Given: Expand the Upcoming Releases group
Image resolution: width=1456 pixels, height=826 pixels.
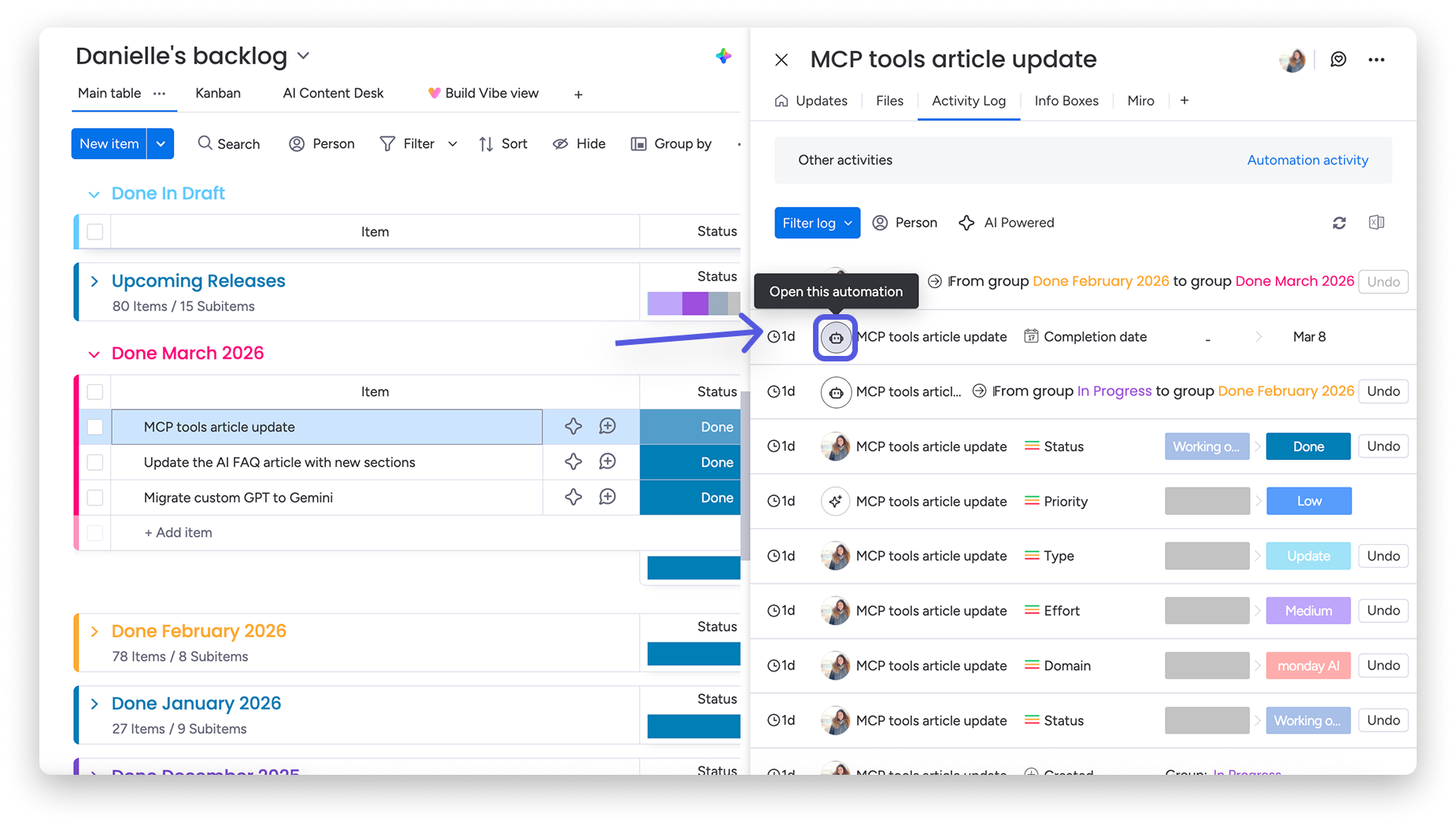Looking at the screenshot, I should coord(94,282).
